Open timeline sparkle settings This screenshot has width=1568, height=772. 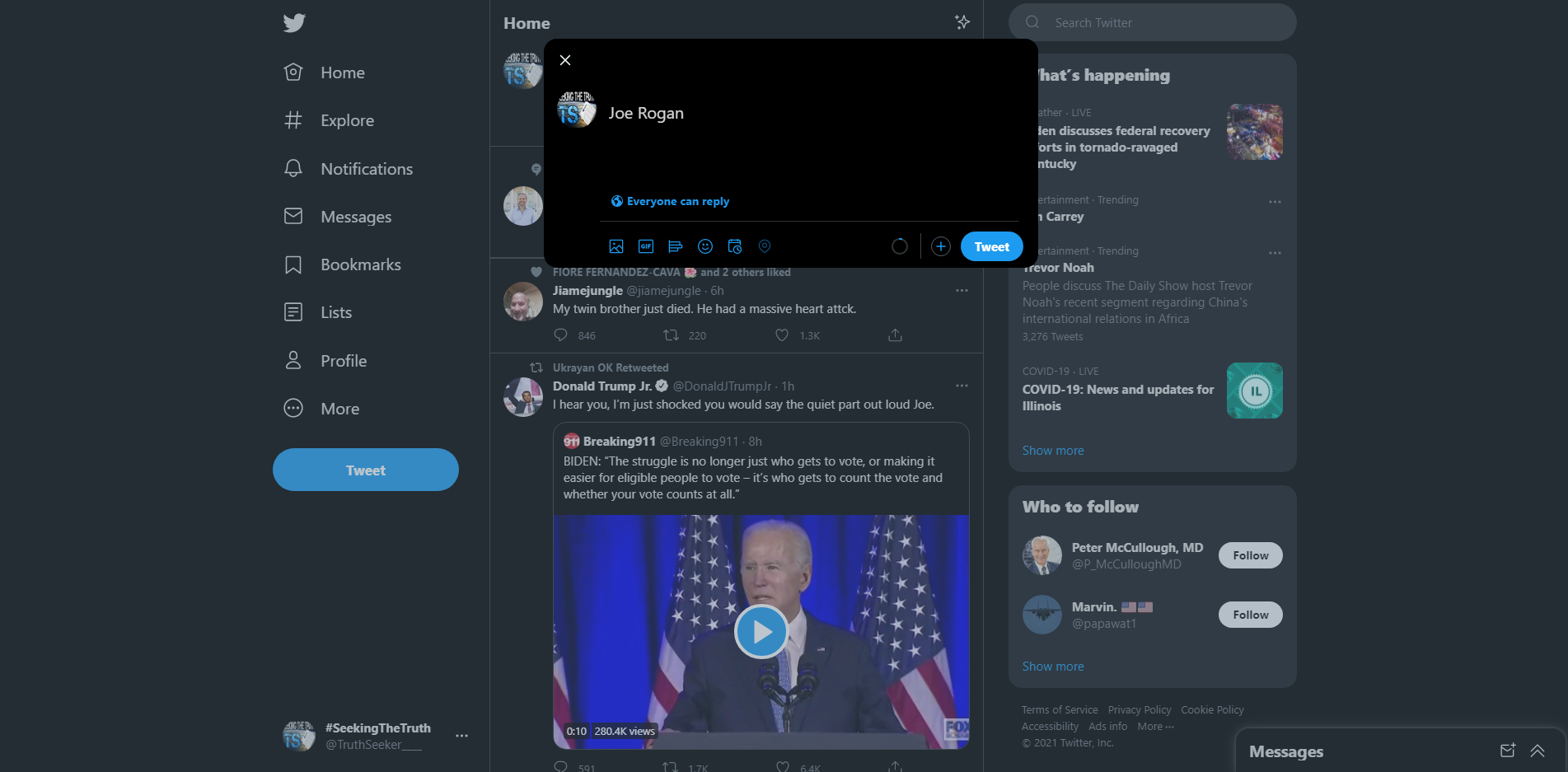962,22
